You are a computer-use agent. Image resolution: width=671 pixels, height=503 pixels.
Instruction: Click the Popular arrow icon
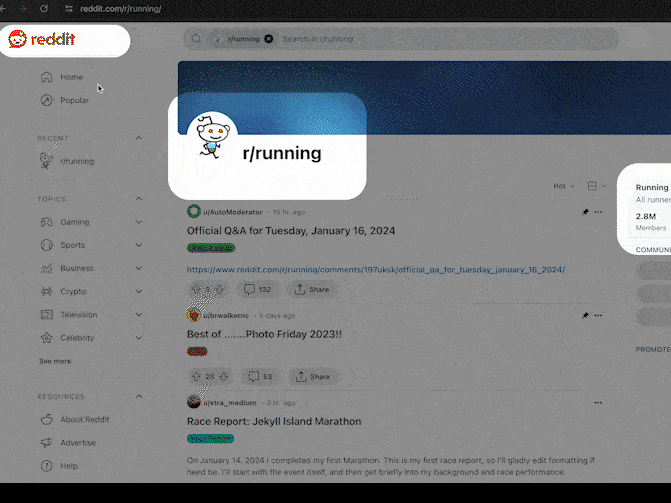(x=47, y=100)
